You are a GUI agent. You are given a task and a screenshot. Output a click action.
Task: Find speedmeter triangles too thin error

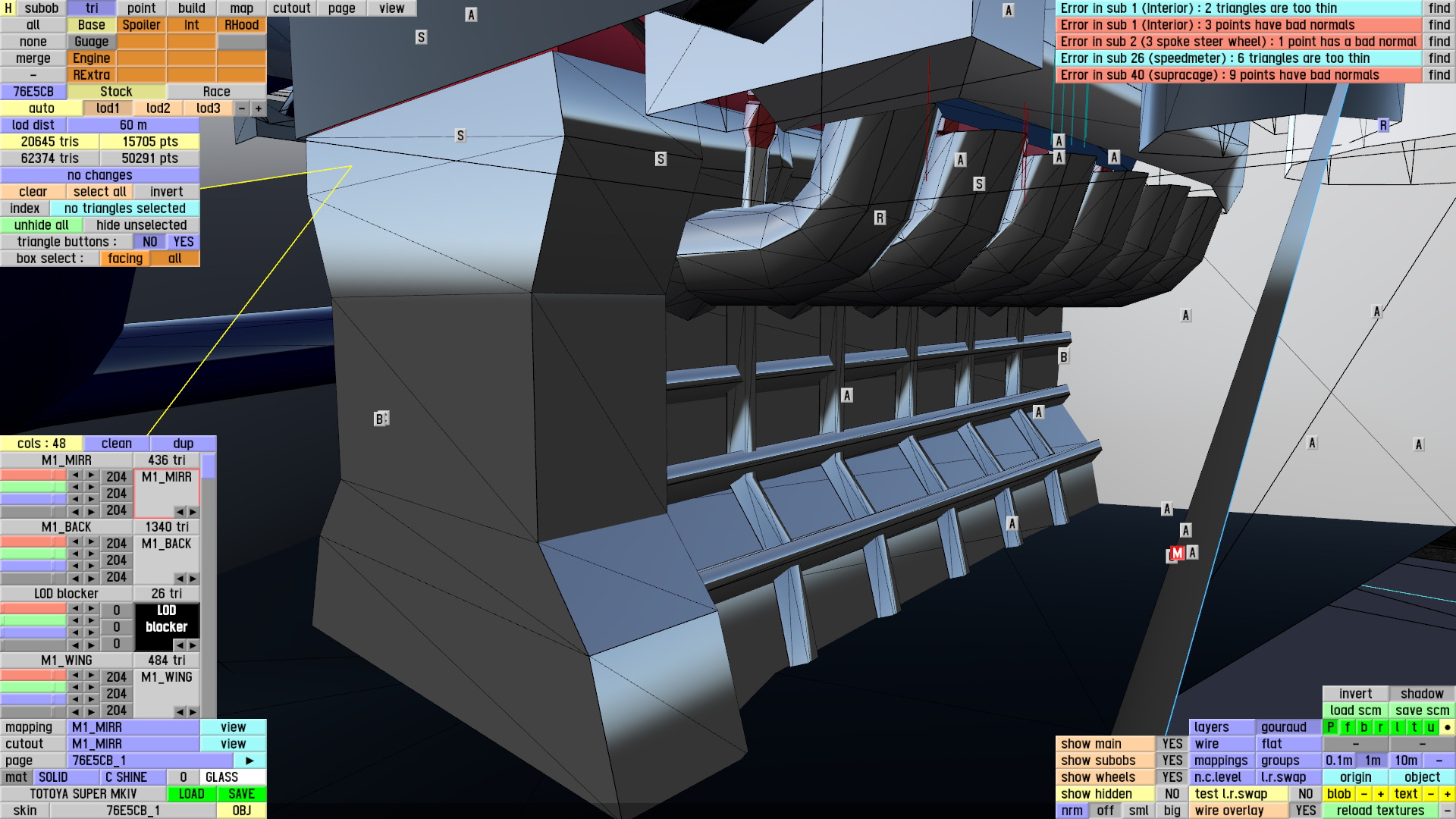pyautogui.click(x=1439, y=58)
